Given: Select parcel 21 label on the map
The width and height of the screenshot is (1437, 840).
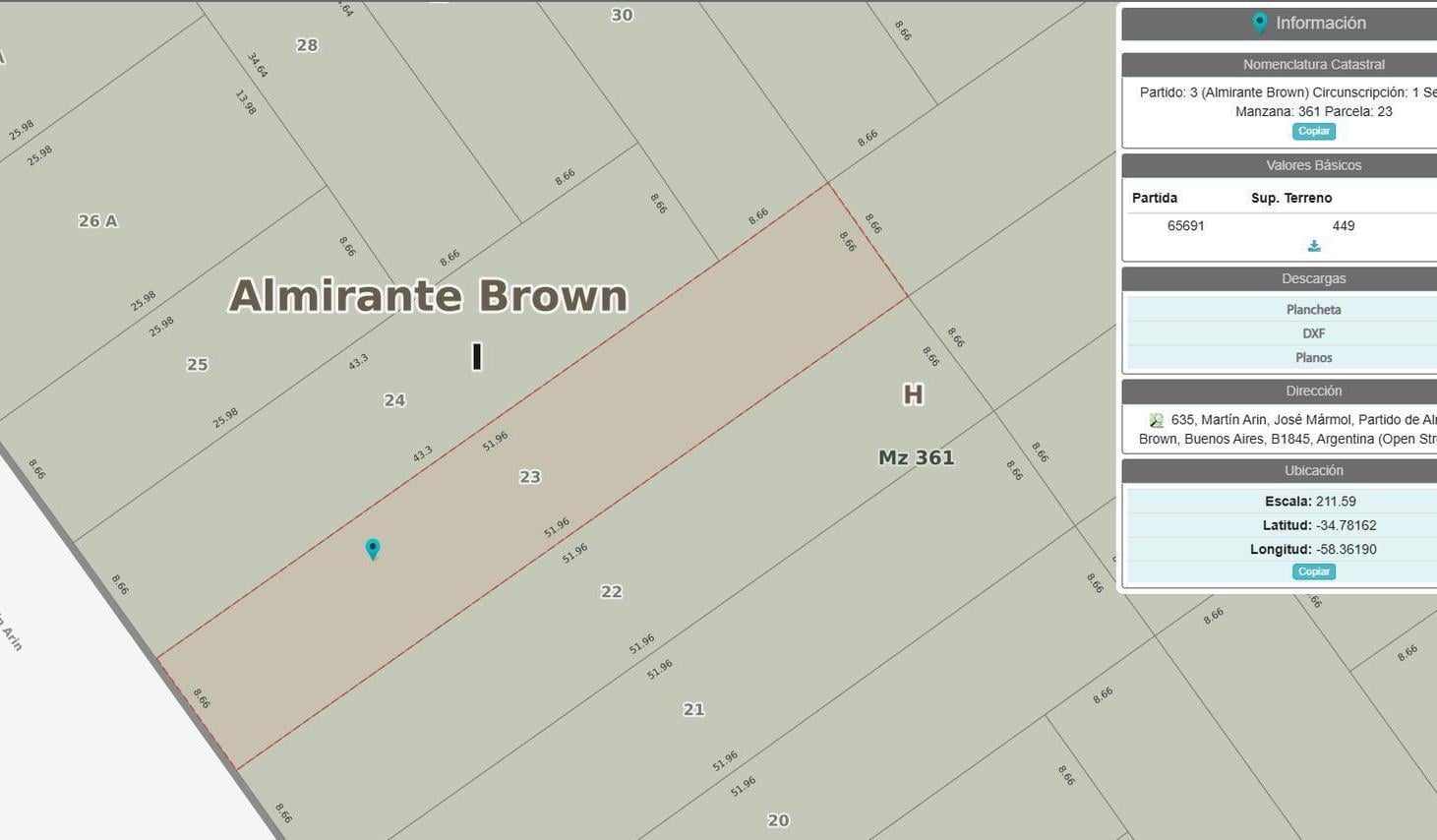Looking at the screenshot, I should tap(694, 710).
